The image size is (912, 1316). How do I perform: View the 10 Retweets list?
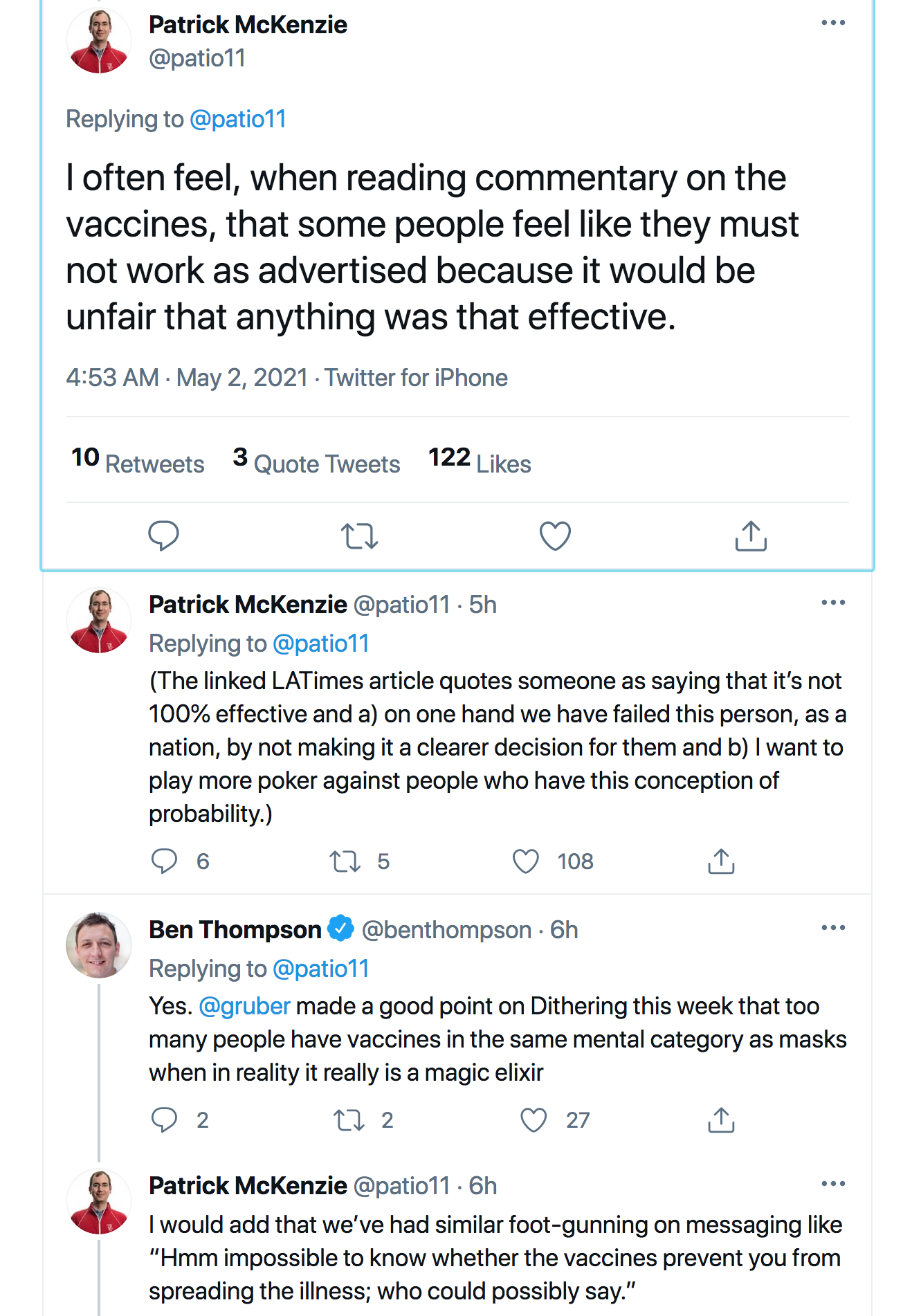[138, 461]
